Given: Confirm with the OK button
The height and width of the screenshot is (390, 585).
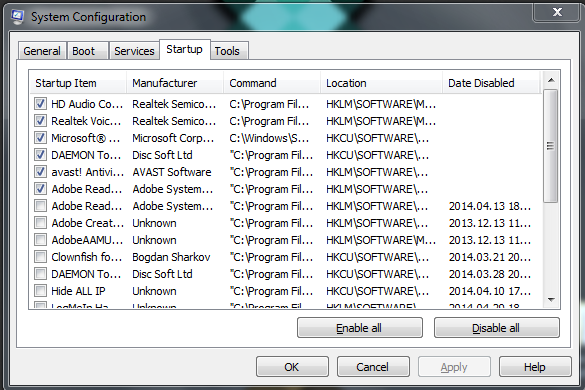Looking at the screenshot, I should [x=292, y=366].
